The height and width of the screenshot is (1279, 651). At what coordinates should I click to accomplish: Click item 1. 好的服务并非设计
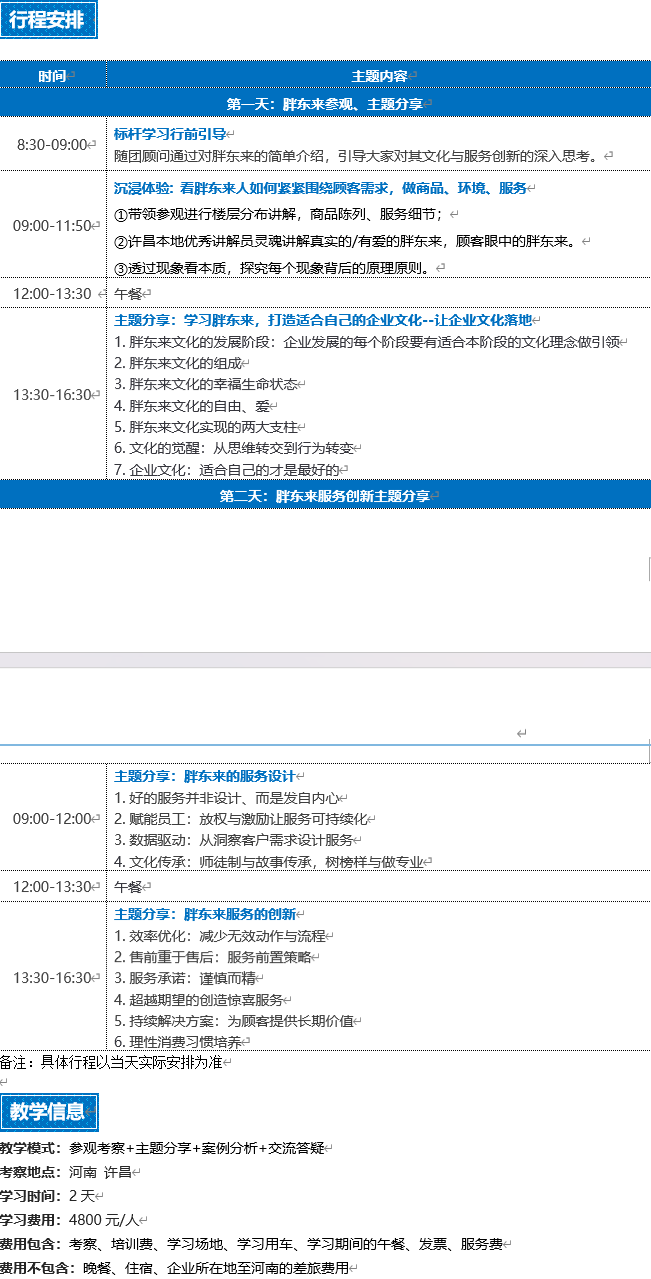click(x=226, y=798)
